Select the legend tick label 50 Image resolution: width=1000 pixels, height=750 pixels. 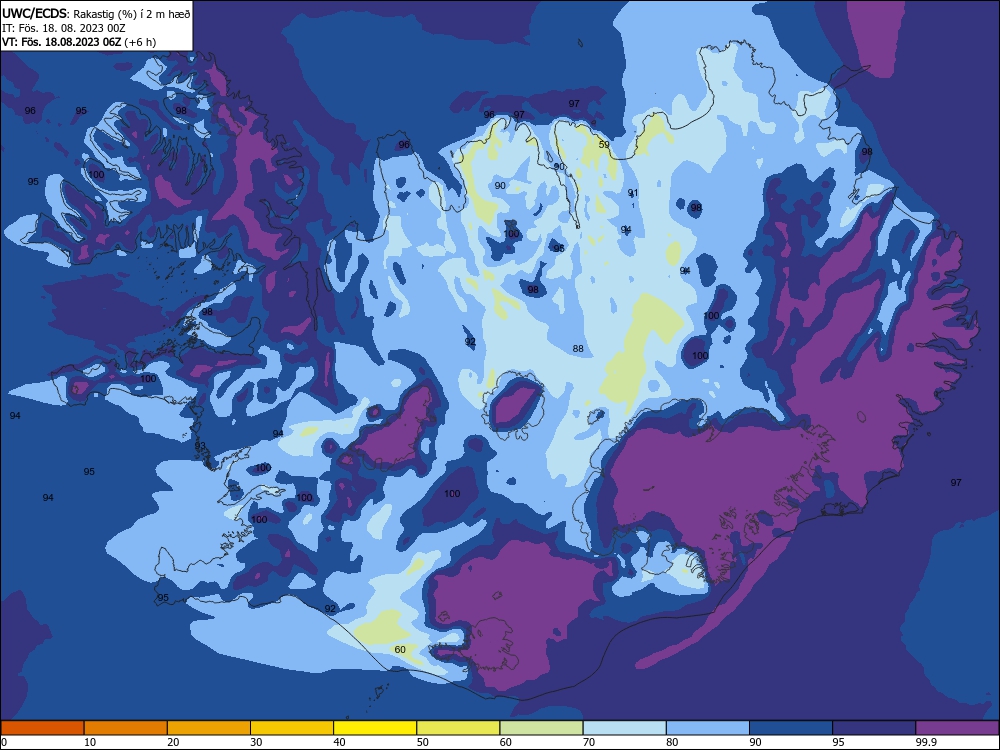pyautogui.click(x=423, y=742)
